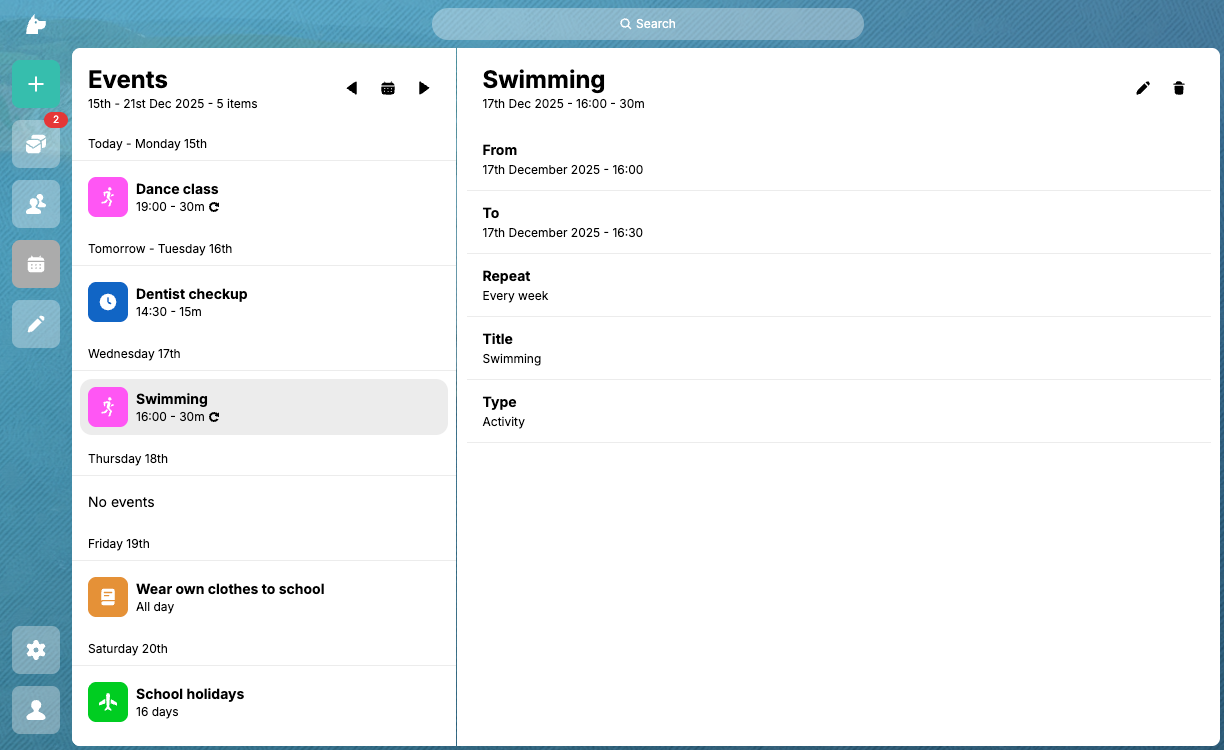Select the Dentist checkup event

[x=264, y=302]
